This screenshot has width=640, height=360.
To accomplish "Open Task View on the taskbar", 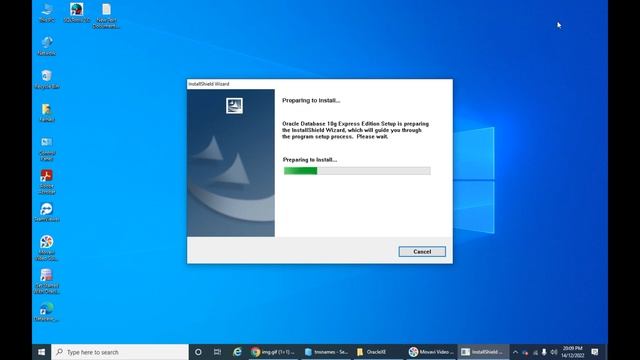I will (x=218, y=352).
